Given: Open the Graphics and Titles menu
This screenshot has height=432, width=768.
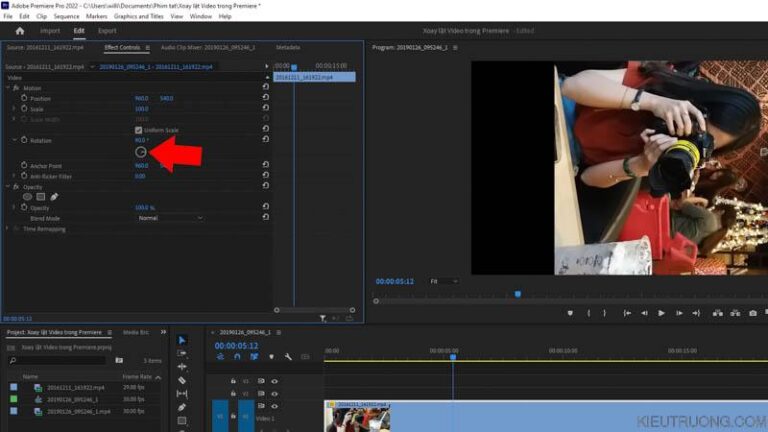Looking at the screenshot, I should tap(139, 16).
